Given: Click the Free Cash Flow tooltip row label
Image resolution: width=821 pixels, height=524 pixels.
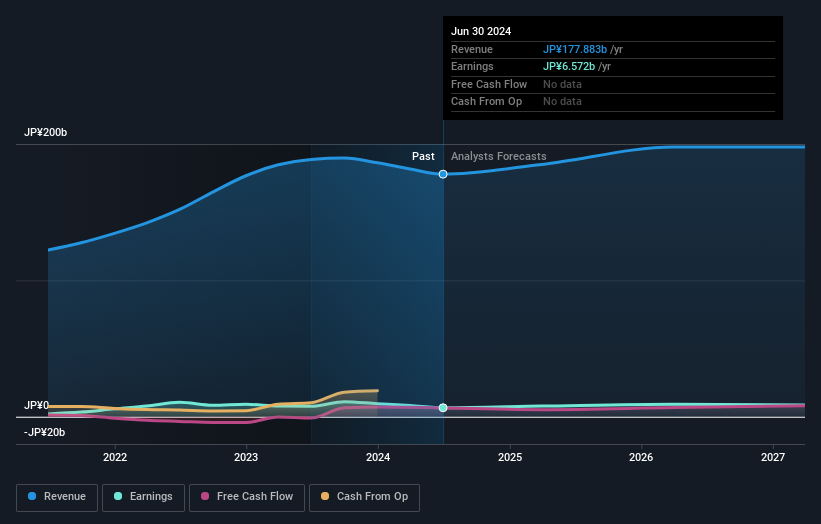Looking at the screenshot, I should (x=489, y=84).
